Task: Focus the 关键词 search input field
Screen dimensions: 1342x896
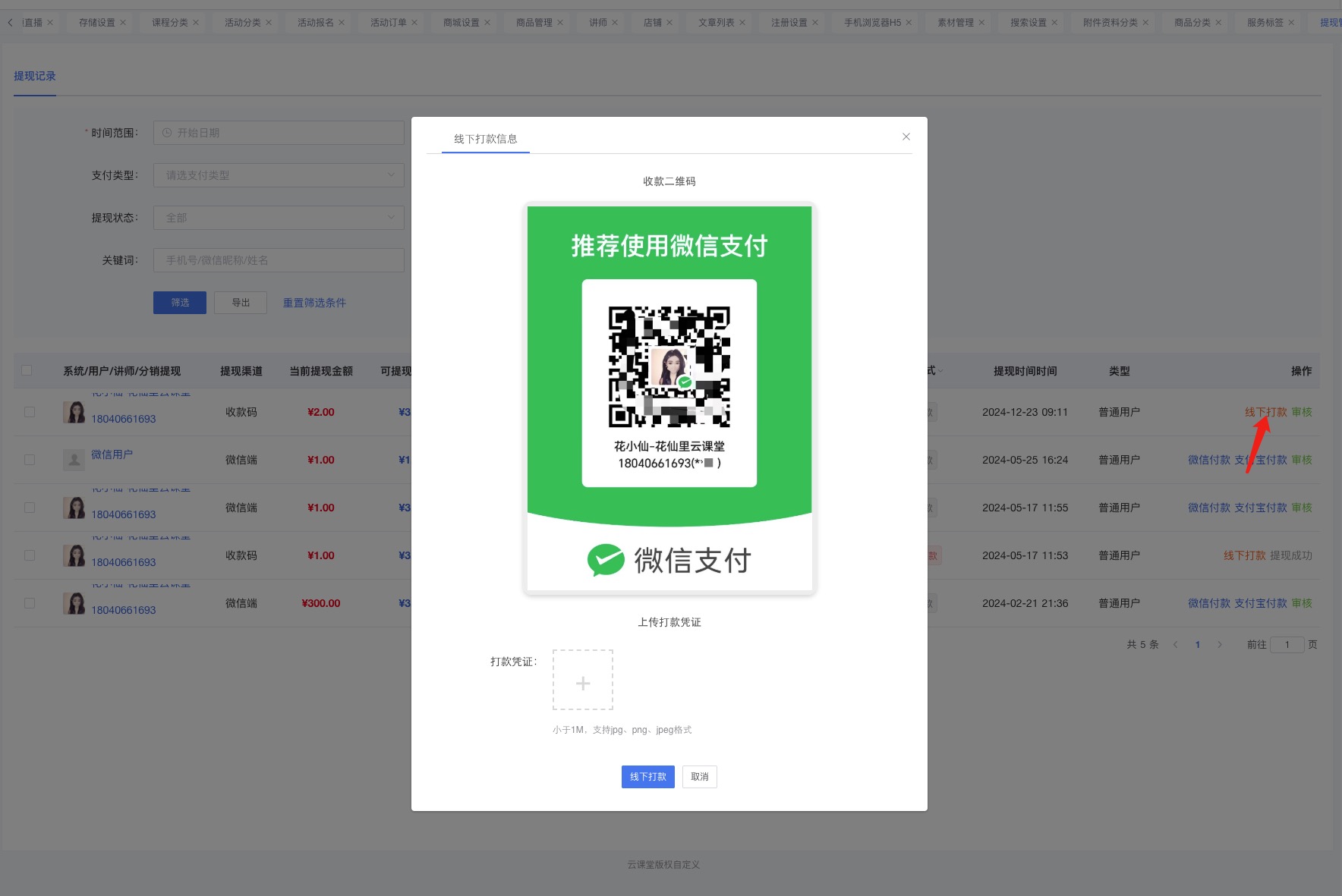Action: (279, 260)
